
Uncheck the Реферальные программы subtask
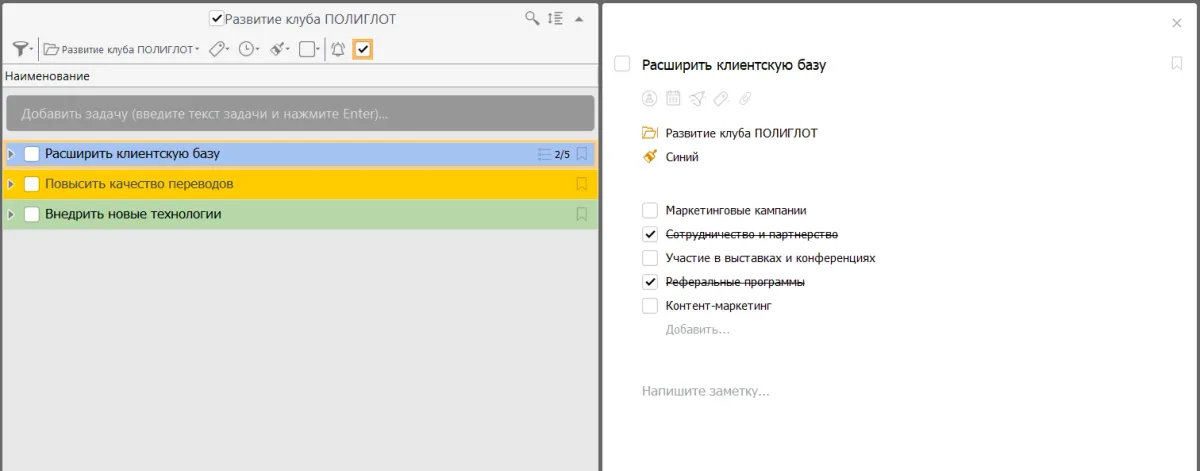pyautogui.click(x=650, y=282)
